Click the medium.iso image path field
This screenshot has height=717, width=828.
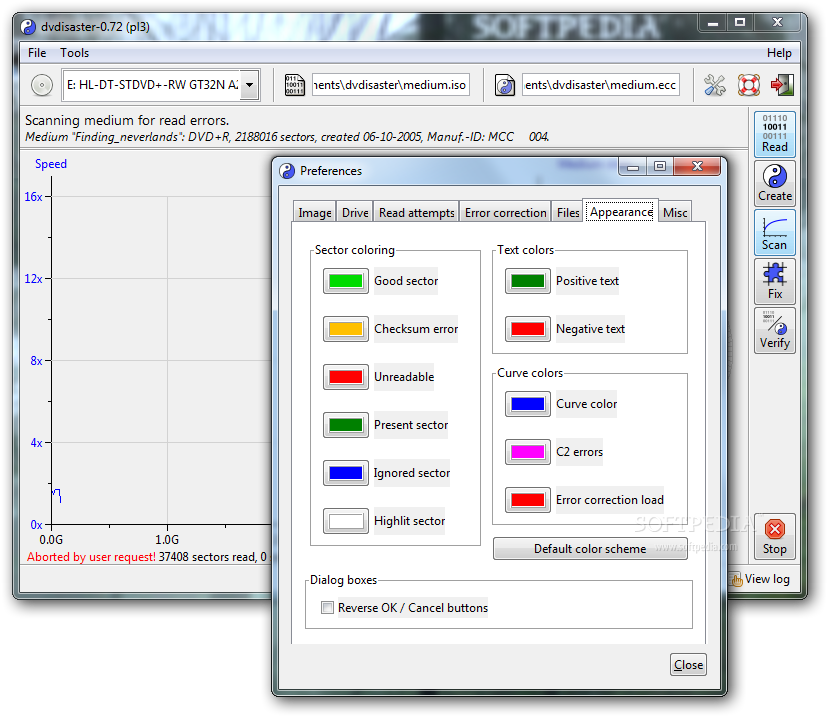390,84
